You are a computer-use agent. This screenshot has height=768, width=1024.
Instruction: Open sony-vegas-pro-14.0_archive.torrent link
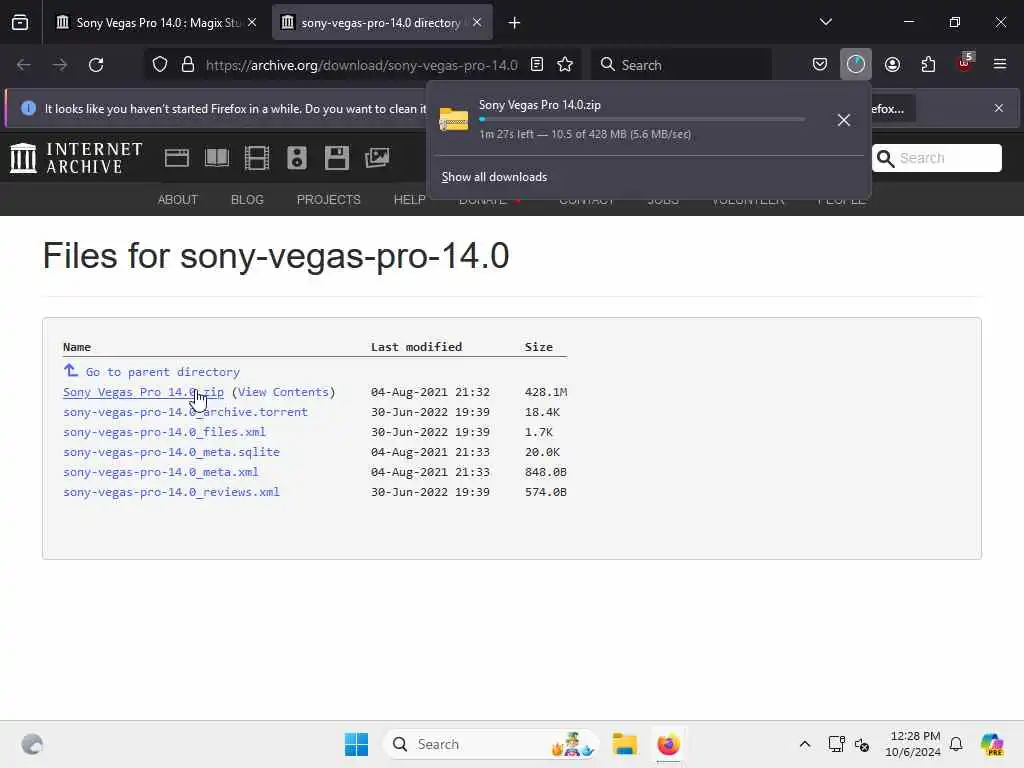(185, 412)
